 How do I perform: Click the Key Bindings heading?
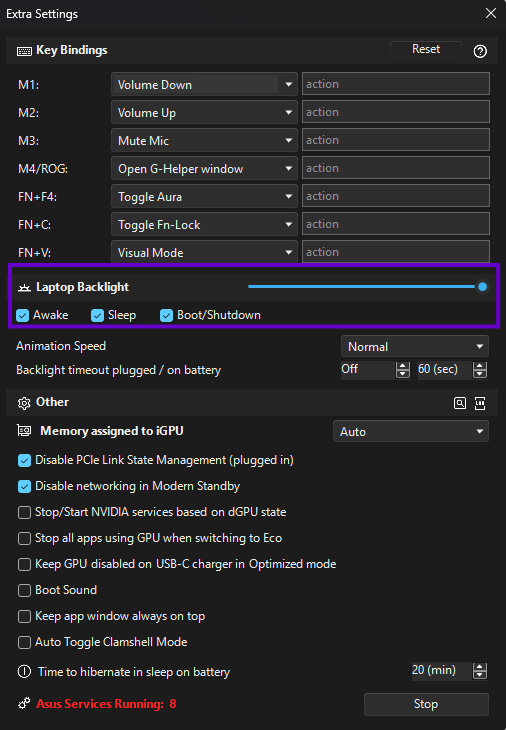(x=72, y=50)
